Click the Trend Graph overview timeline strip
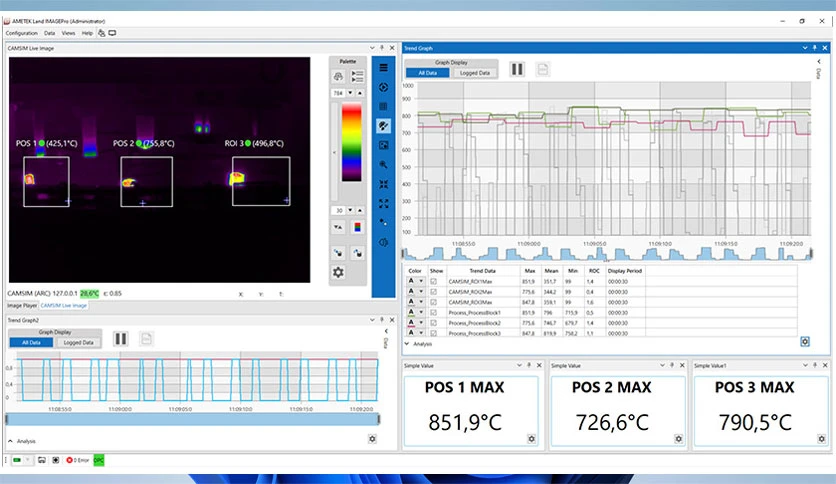Screen dimensions: 836x484 click(607, 254)
